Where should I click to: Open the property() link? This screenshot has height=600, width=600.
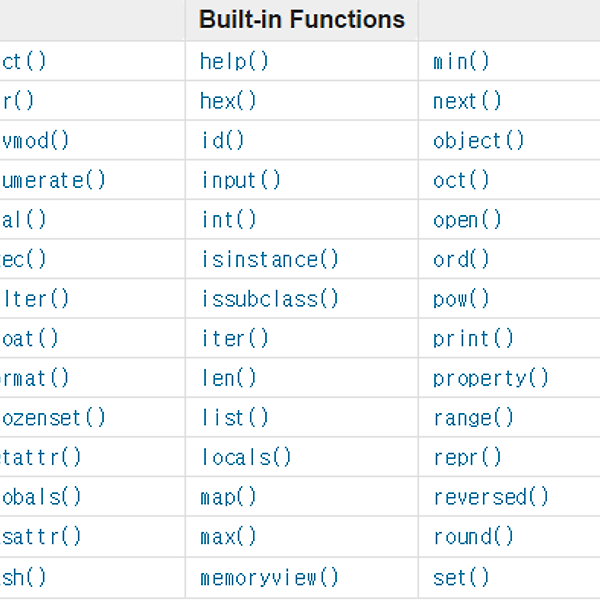coord(491,379)
